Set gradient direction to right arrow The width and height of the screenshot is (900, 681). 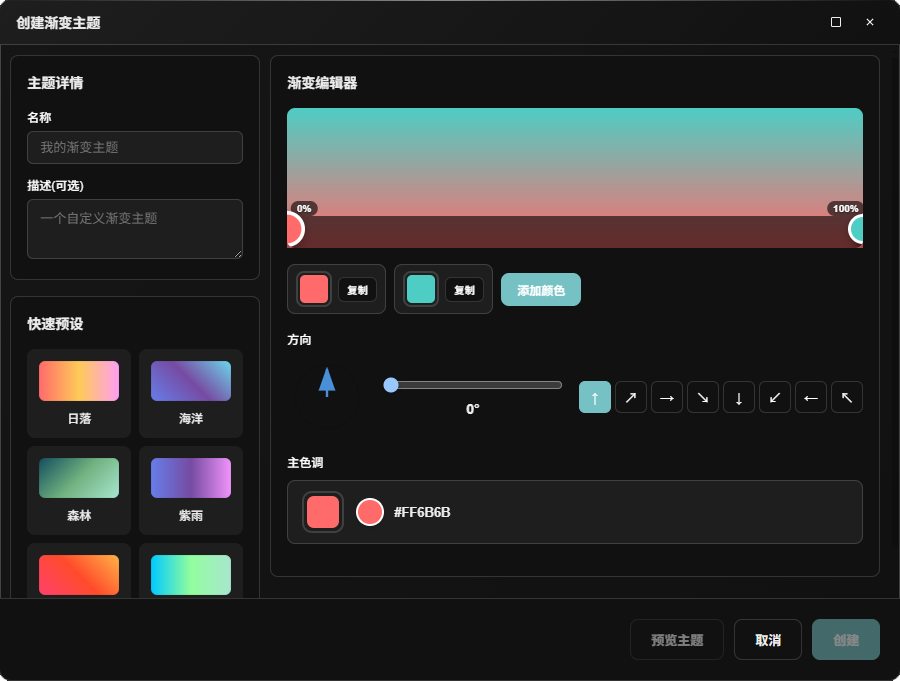pyautogui.click(x=667, y=397)
